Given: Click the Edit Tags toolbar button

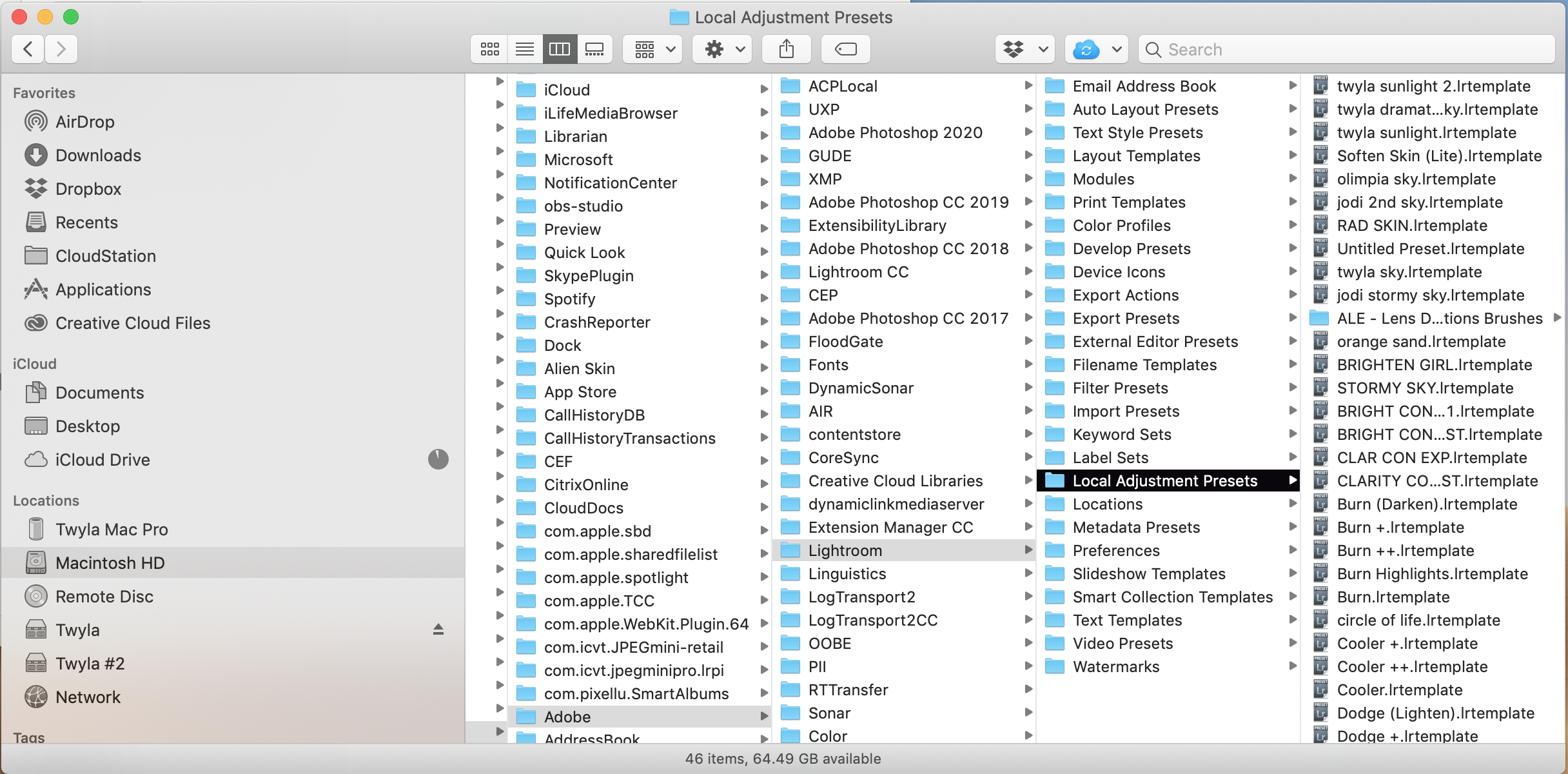Looking at the screenshot, I should pos(845,49).
